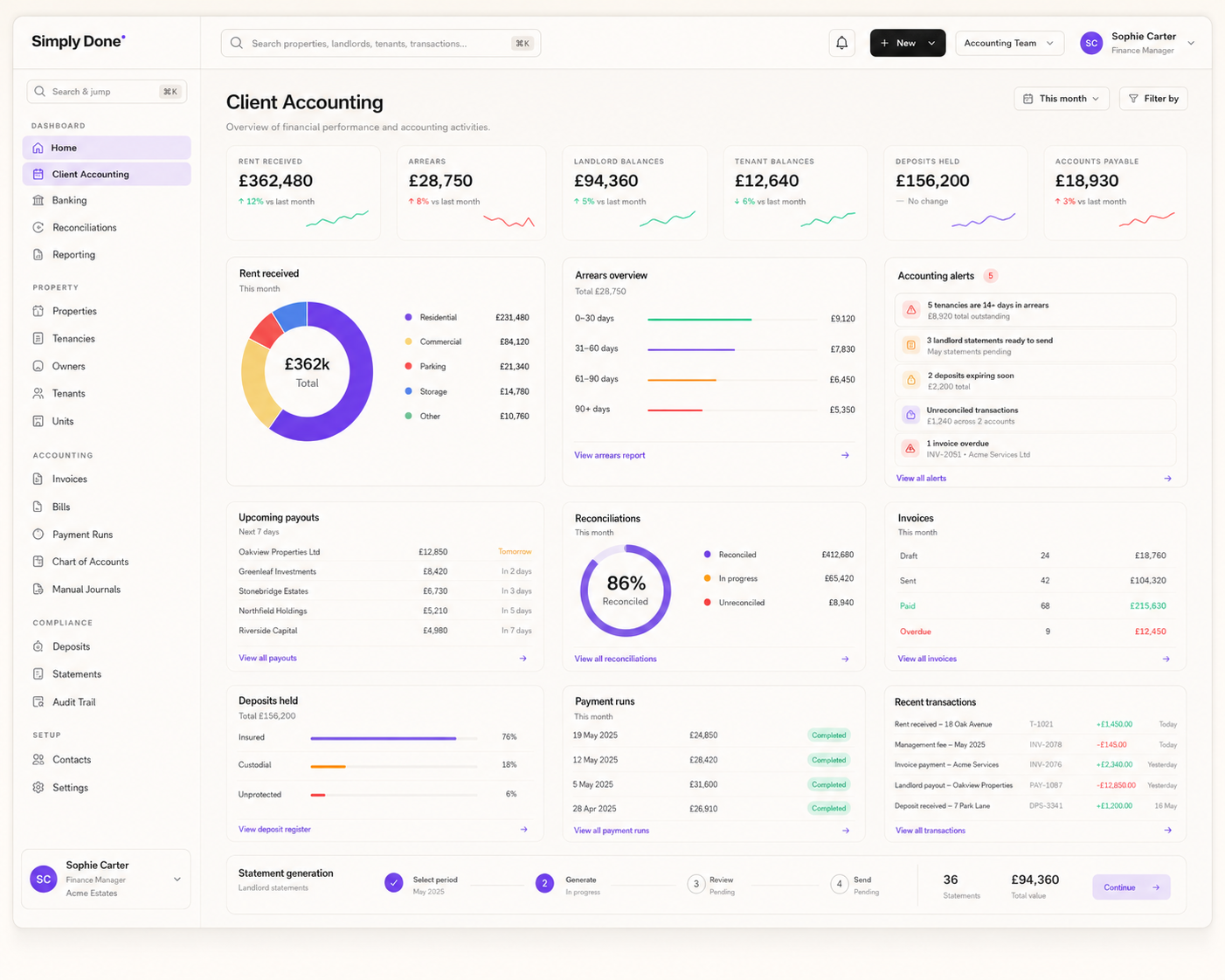Open View all reconciliations link

click(615, 659)
